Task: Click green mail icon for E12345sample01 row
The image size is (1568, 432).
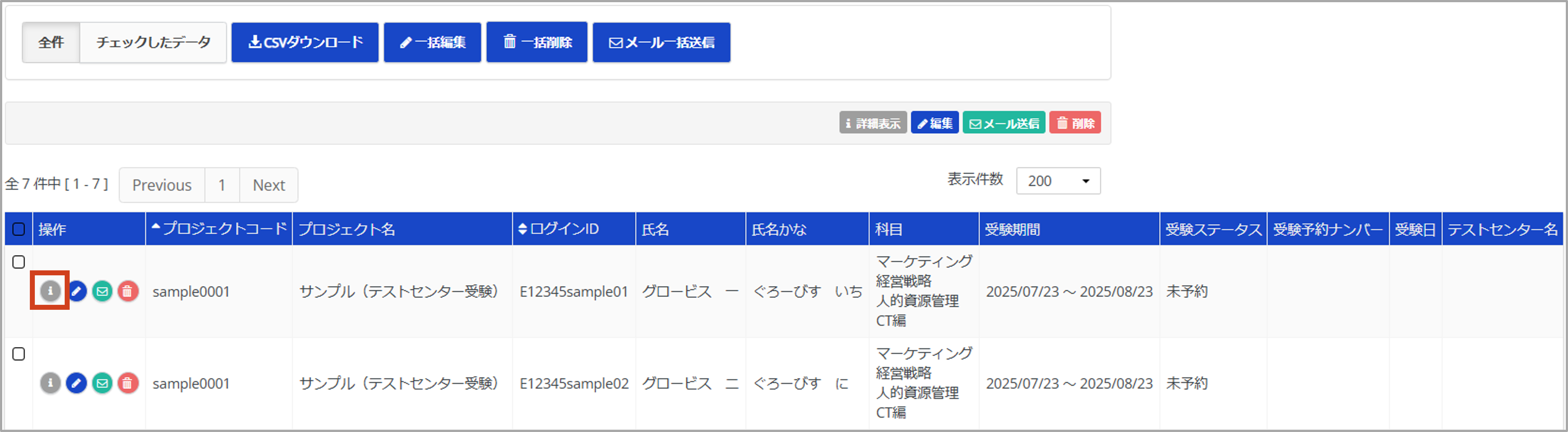Action: coord(102,291)
